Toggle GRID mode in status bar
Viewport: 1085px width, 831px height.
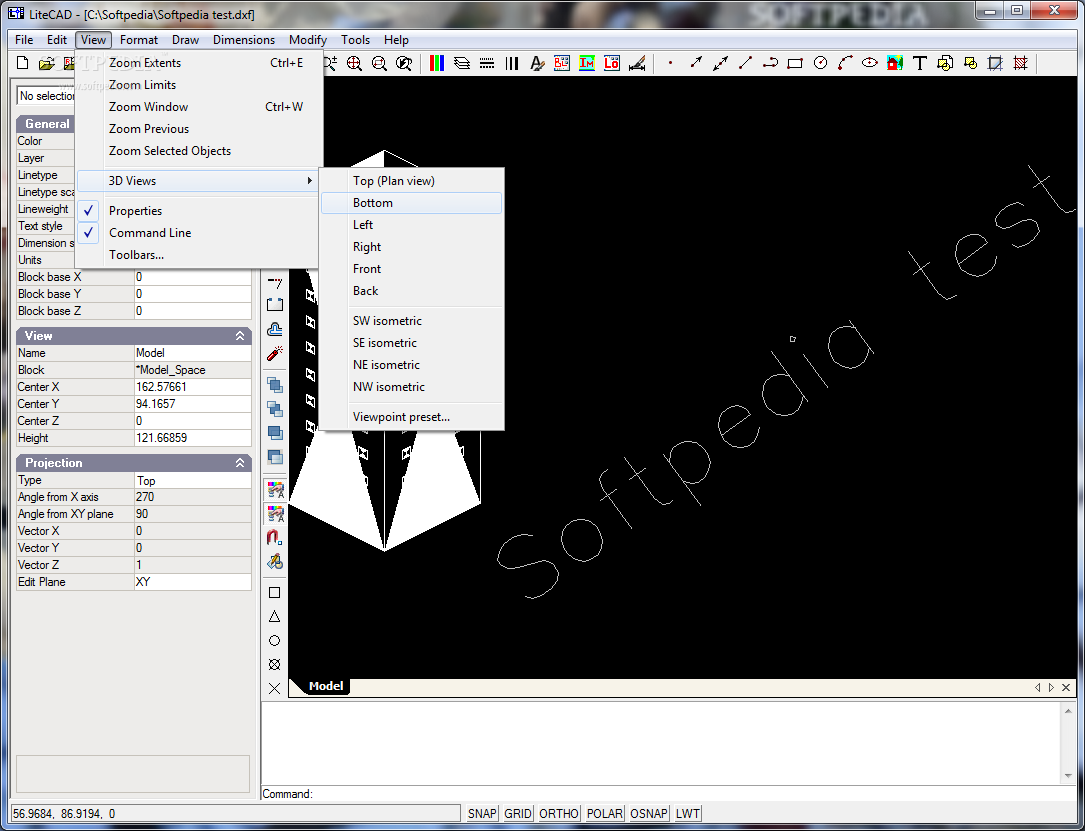518,814
